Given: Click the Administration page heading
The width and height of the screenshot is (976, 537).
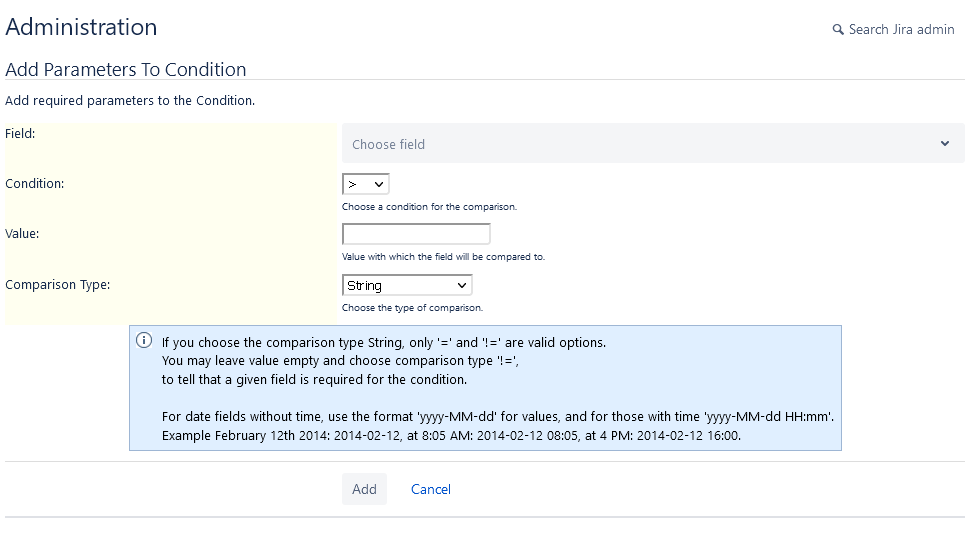Looking at the screenshot, I should click(x=81, y=28).
